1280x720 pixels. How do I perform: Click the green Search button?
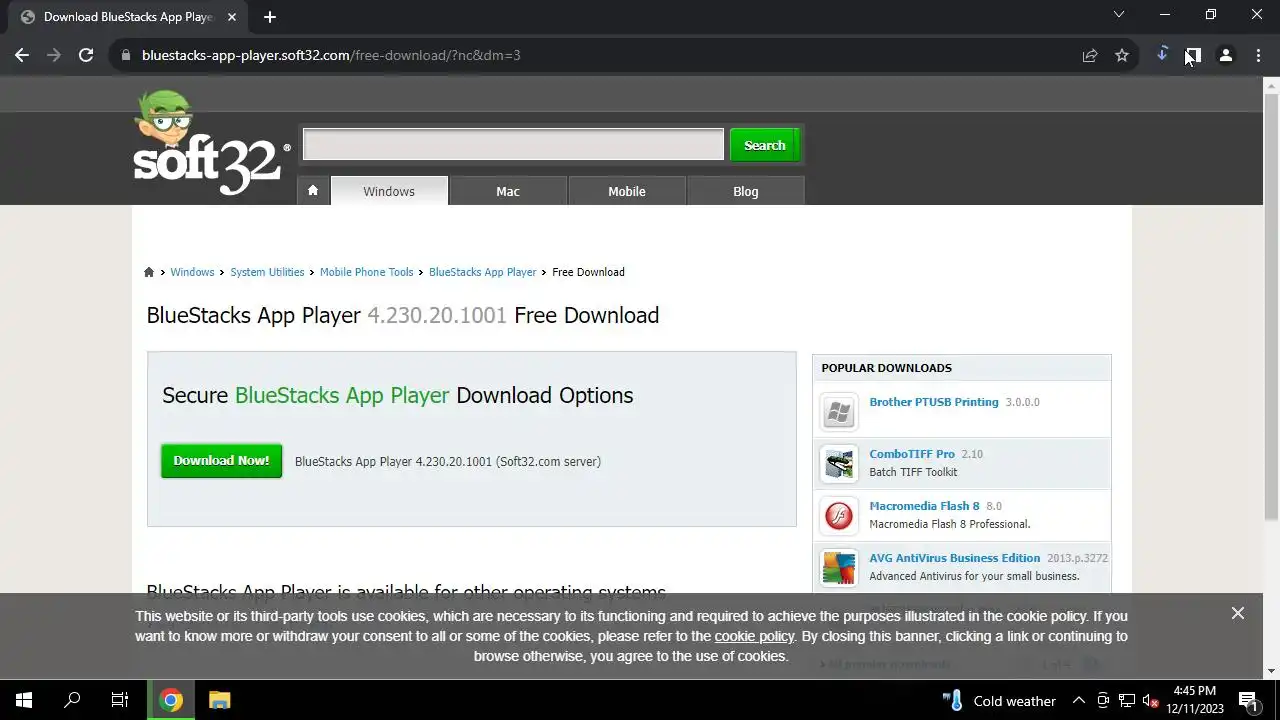point(764,145)
